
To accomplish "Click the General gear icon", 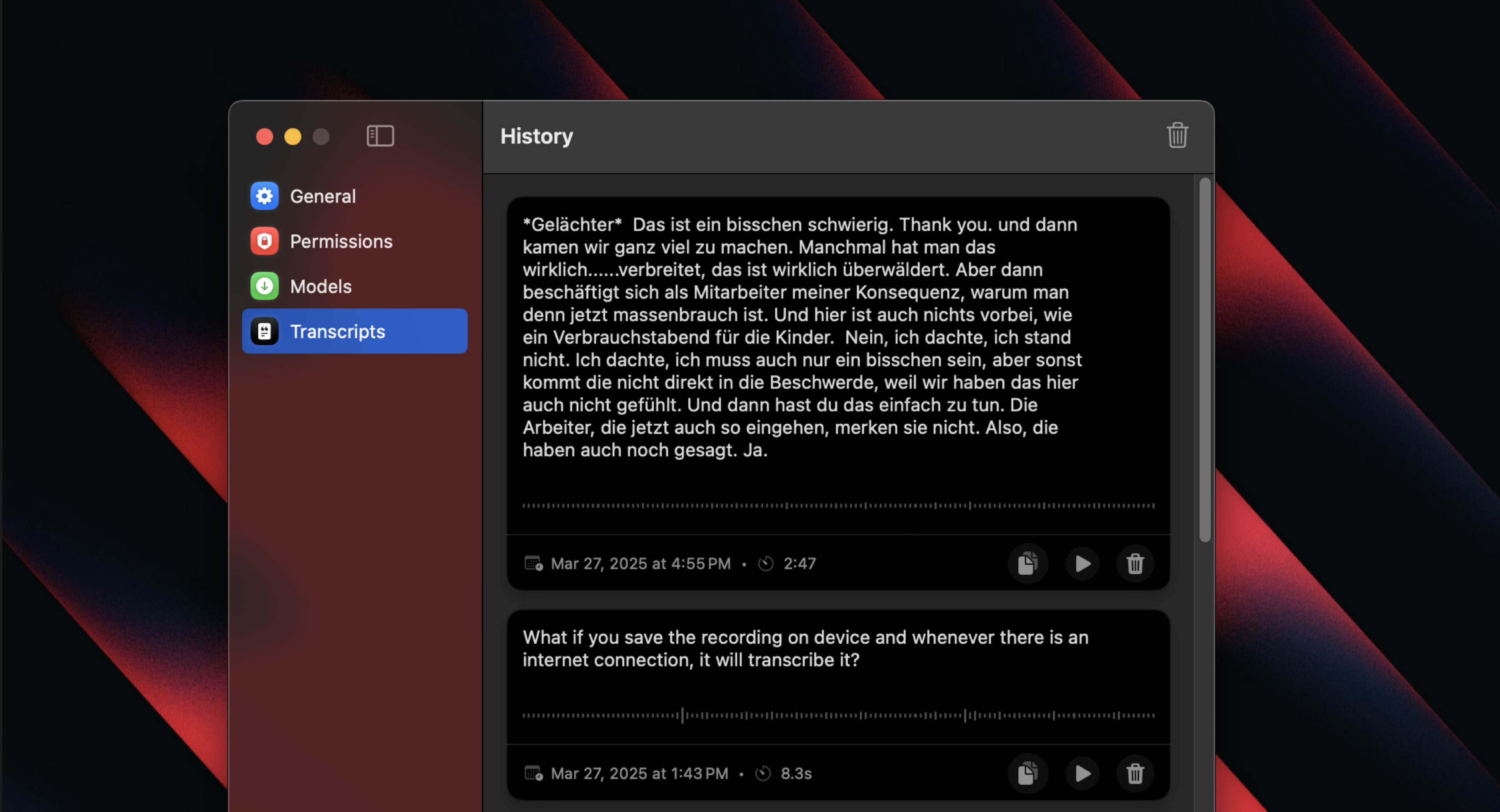I will tap(264, 196).
